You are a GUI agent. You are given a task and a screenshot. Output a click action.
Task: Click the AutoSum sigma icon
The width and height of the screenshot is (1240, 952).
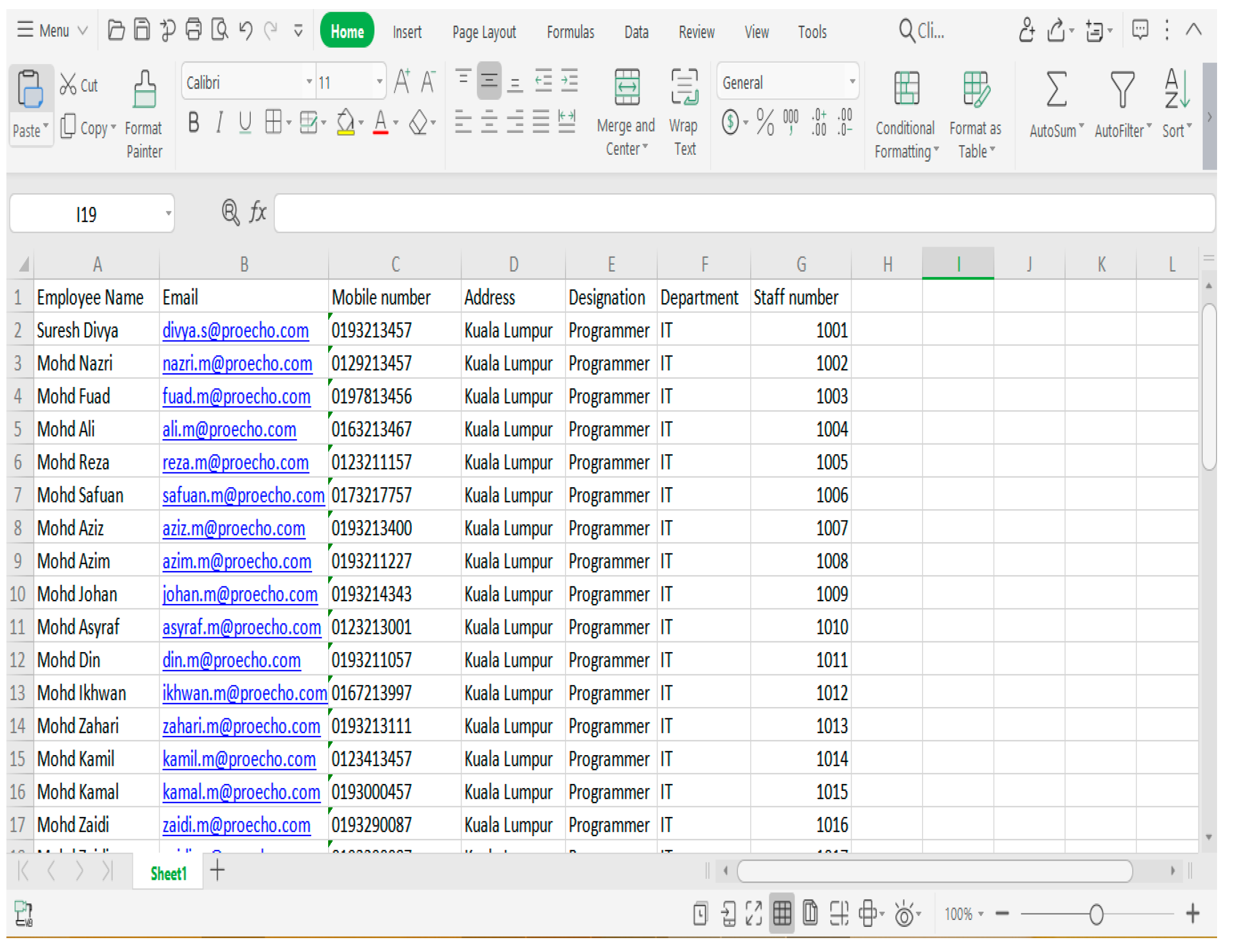tap(1056, 90)
